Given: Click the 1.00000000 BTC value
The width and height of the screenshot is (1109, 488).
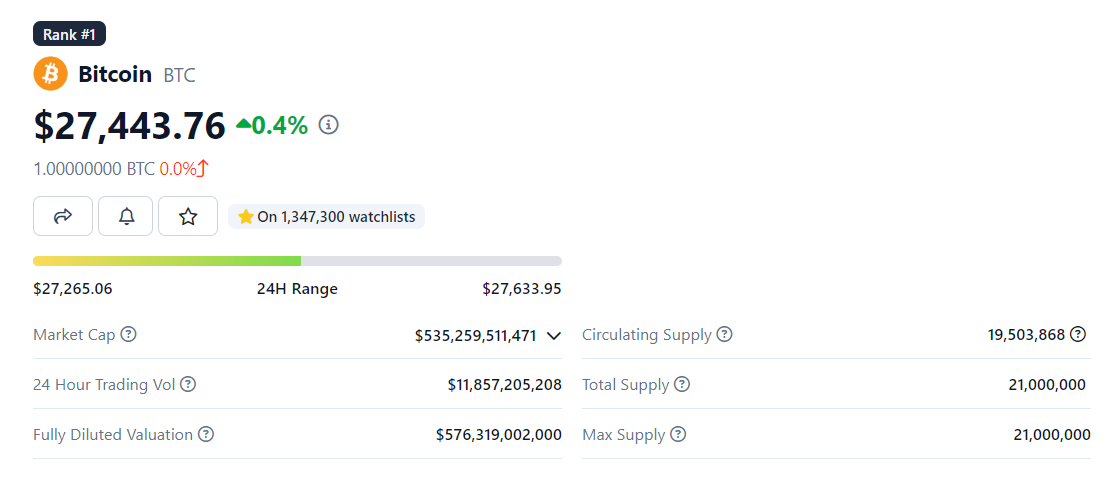Looking at the screenshot, I should (94, 169).
